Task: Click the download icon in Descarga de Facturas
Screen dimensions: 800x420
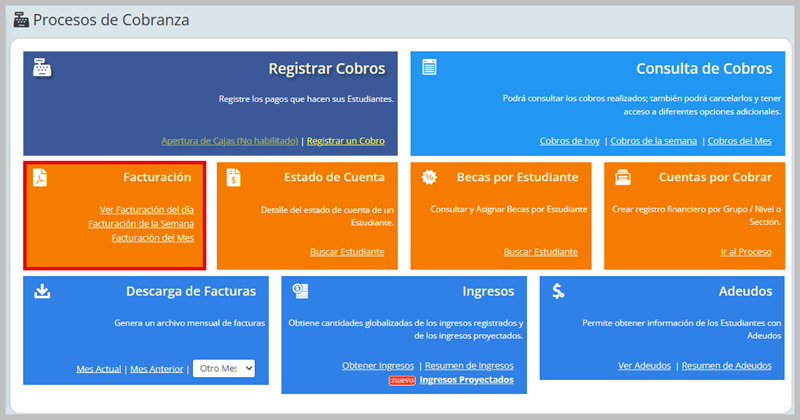Action: click(42, 291)
